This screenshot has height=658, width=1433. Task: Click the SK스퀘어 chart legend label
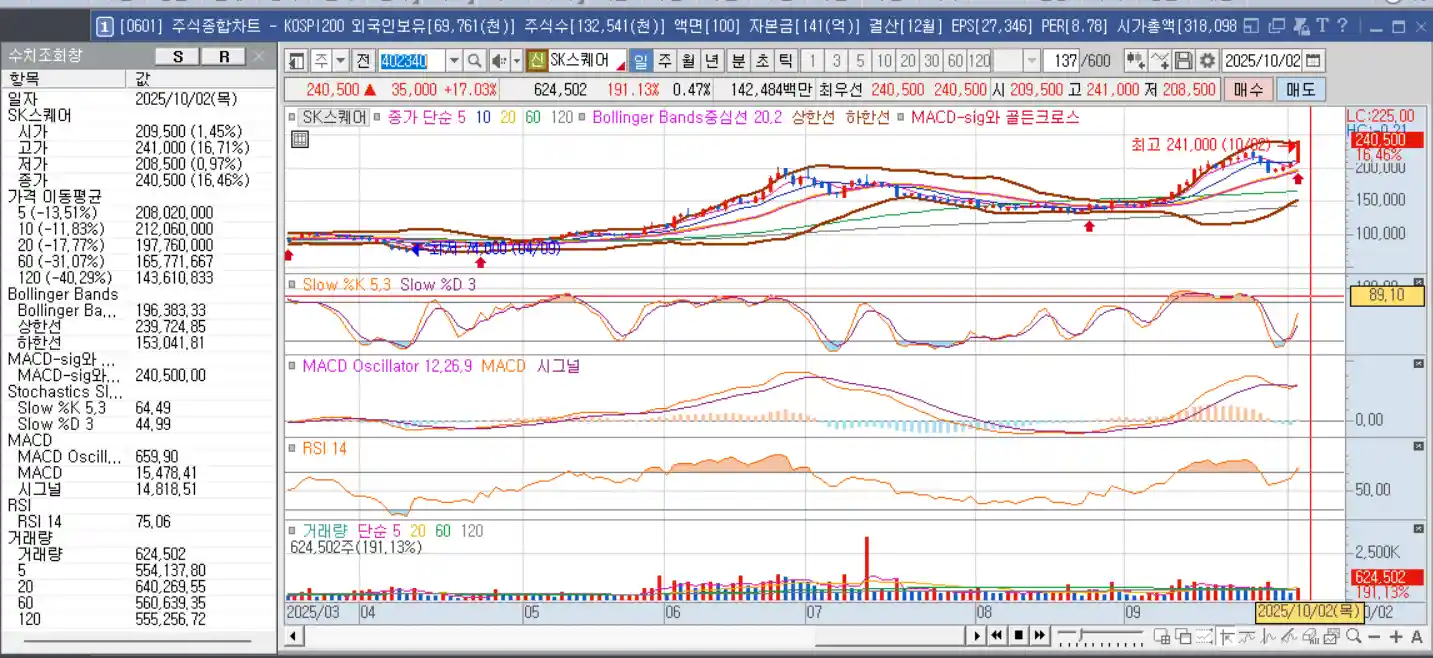pos(333,117)
